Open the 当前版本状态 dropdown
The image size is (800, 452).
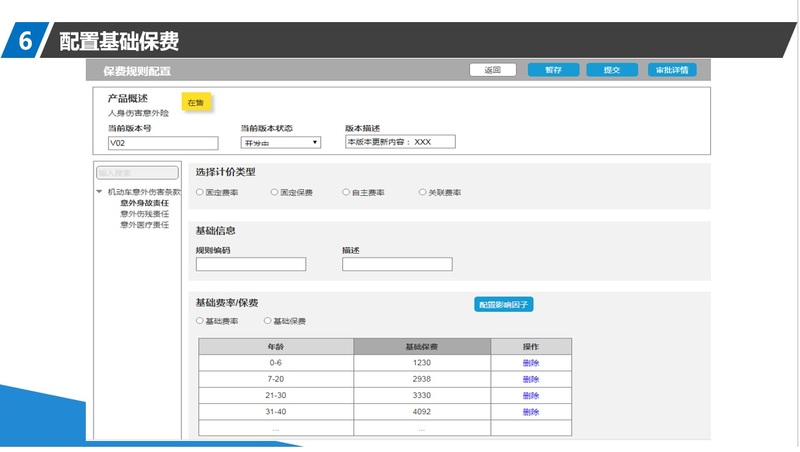coord(281,142)
